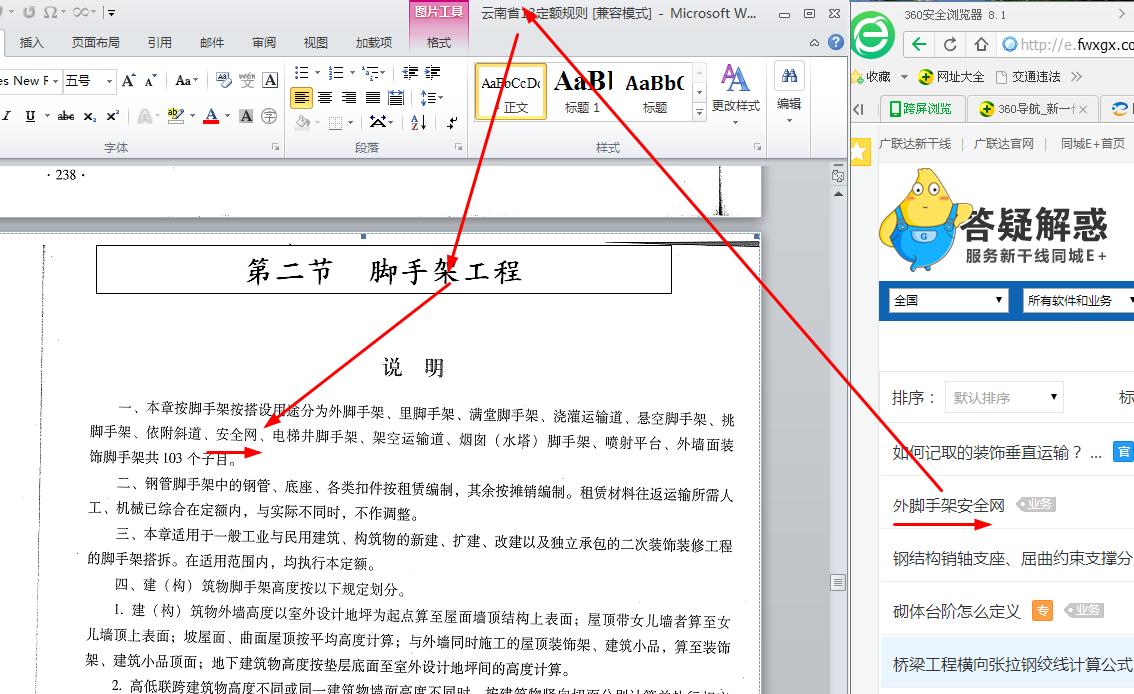Open text effects glowing A icon

click(145, 116)
